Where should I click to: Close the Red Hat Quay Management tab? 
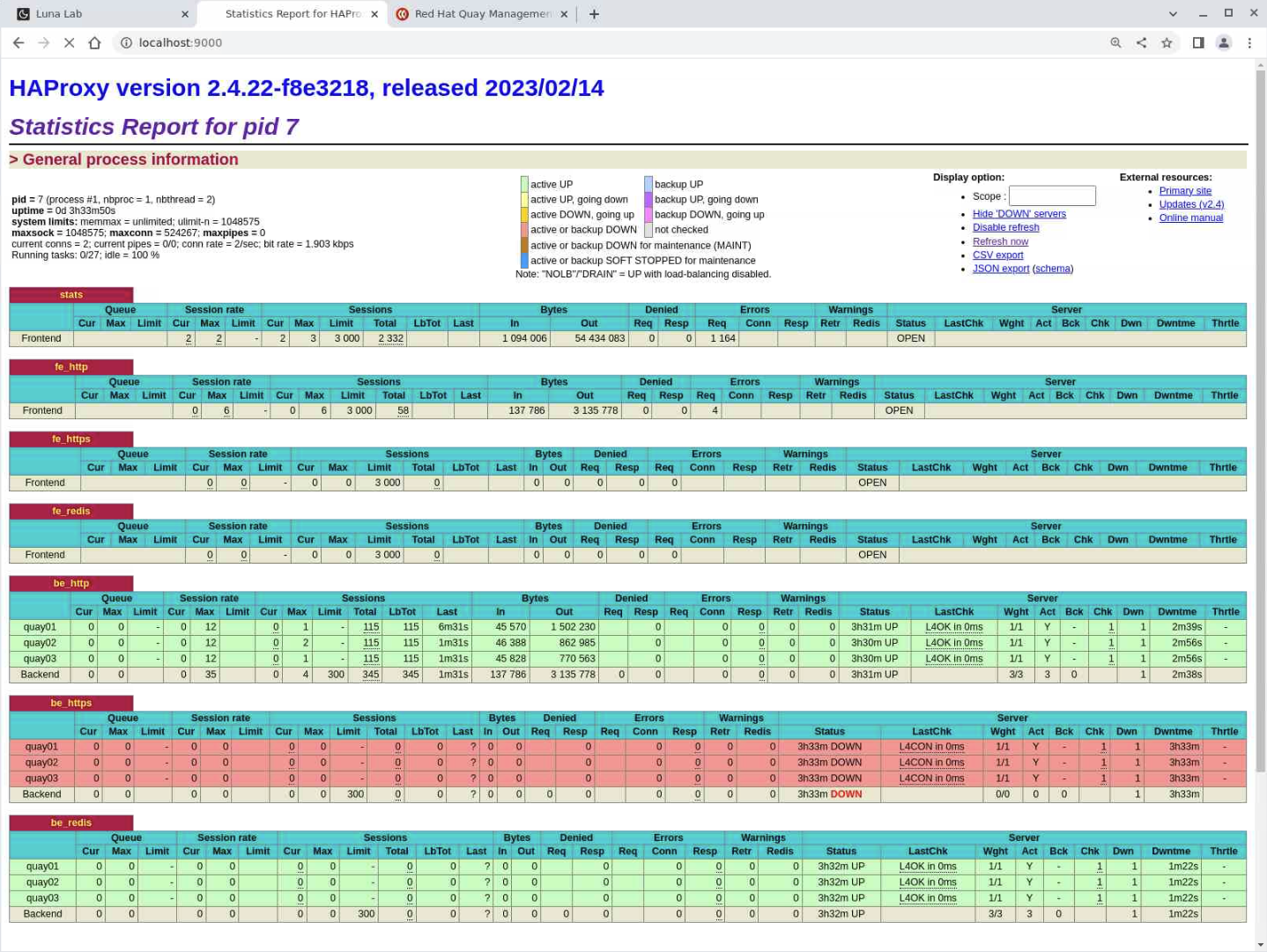[565, 14]
